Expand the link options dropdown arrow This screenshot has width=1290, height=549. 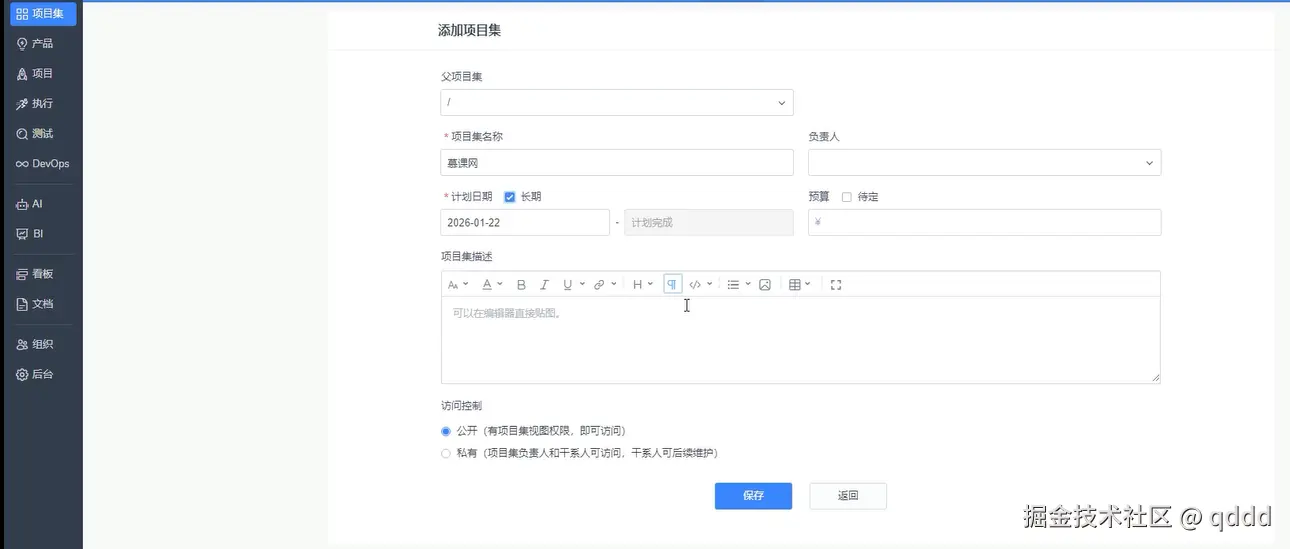click(x=613, y=285)
